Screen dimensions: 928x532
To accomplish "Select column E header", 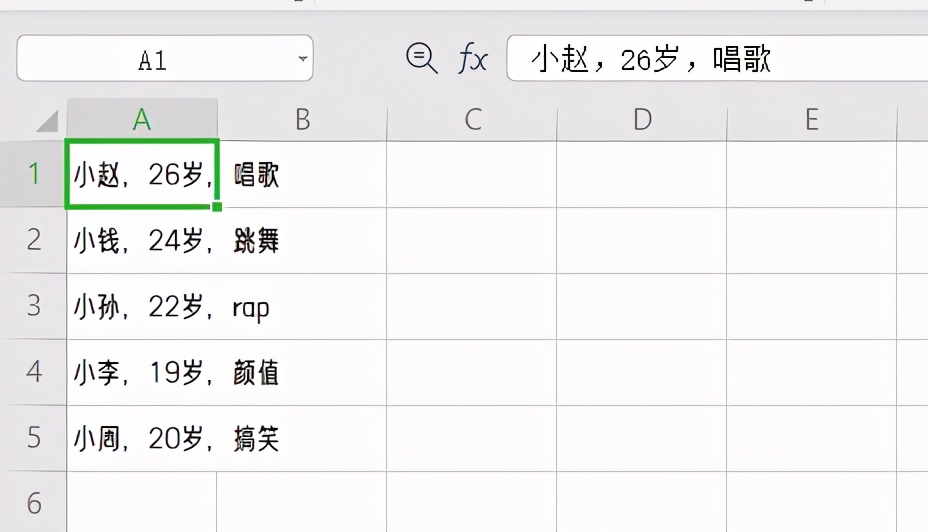I will tap(812, 120).
